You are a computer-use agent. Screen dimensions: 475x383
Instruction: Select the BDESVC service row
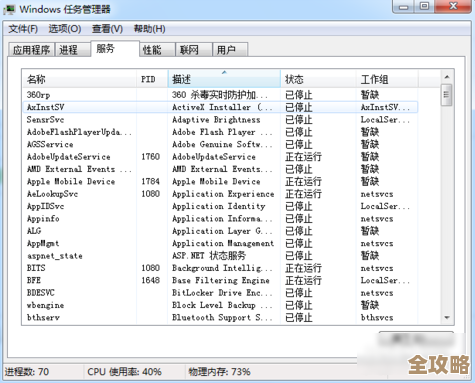(x=220, y=293)
